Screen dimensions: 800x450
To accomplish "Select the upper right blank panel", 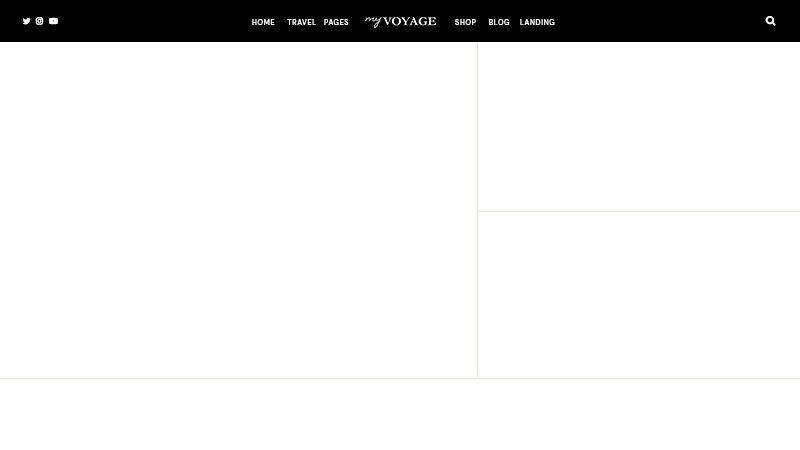I will 639,126.
